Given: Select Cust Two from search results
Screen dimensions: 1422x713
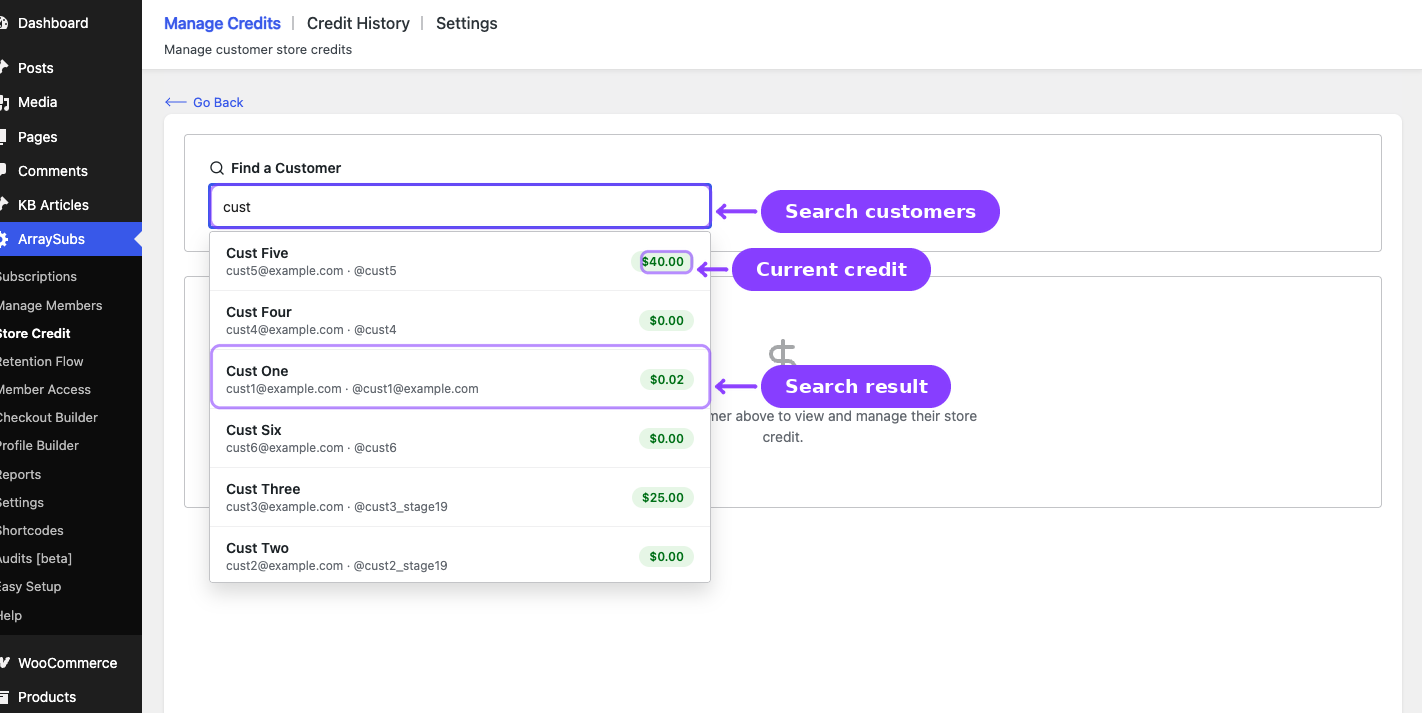Looking at the screenshot, I should (x=460, y=556).
